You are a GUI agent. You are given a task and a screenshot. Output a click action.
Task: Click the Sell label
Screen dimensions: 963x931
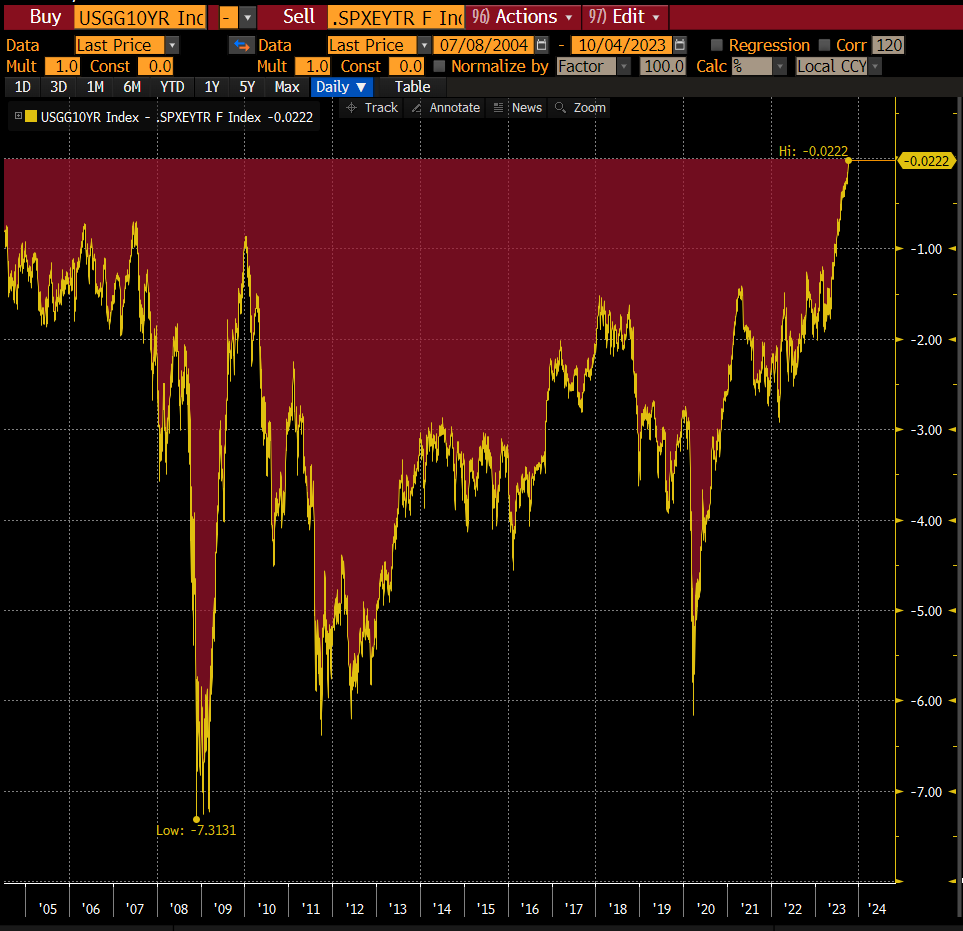coord(298,17)
